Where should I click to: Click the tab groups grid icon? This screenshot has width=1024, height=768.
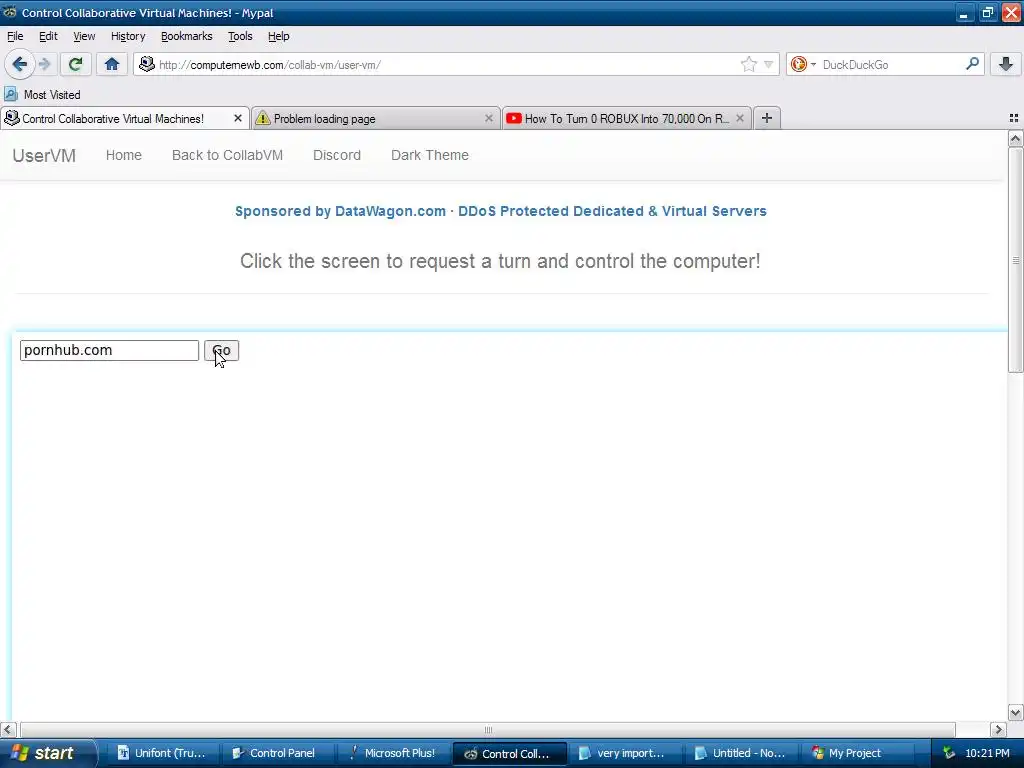coord(1014,118)
